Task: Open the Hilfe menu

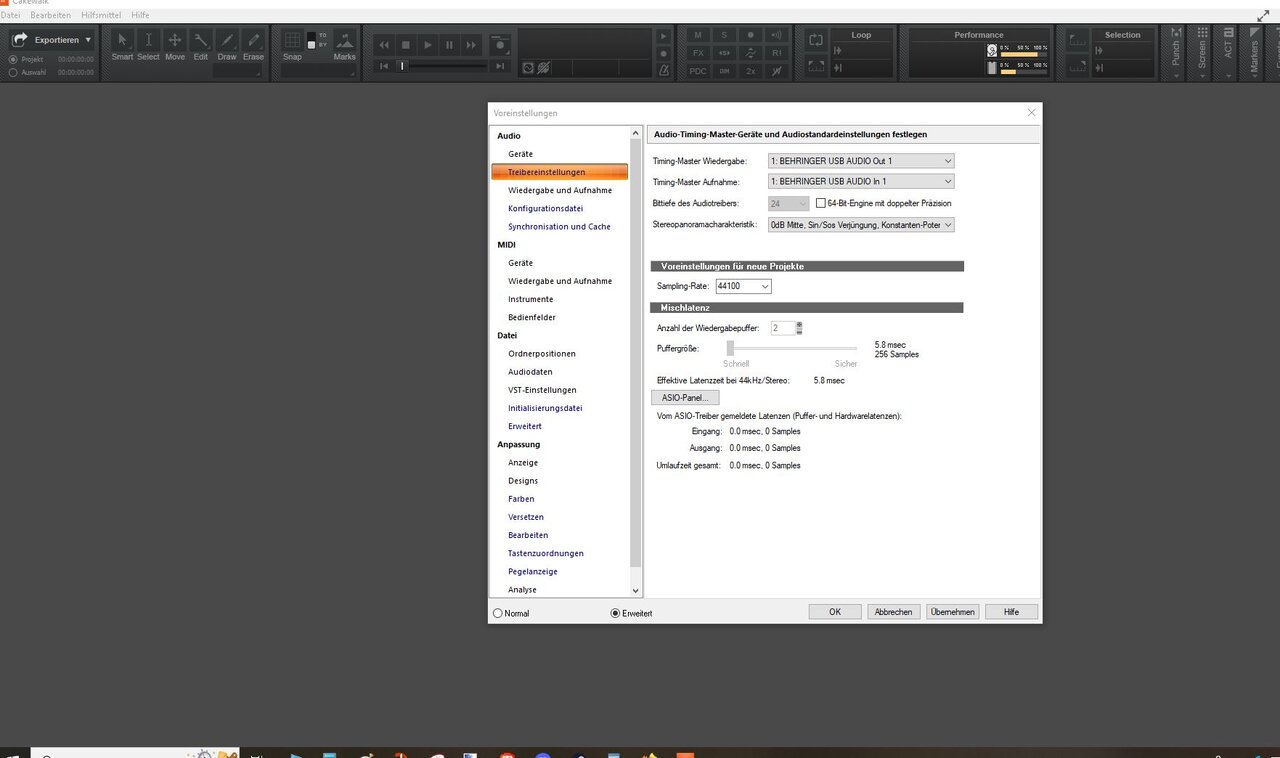Action: 141,15
